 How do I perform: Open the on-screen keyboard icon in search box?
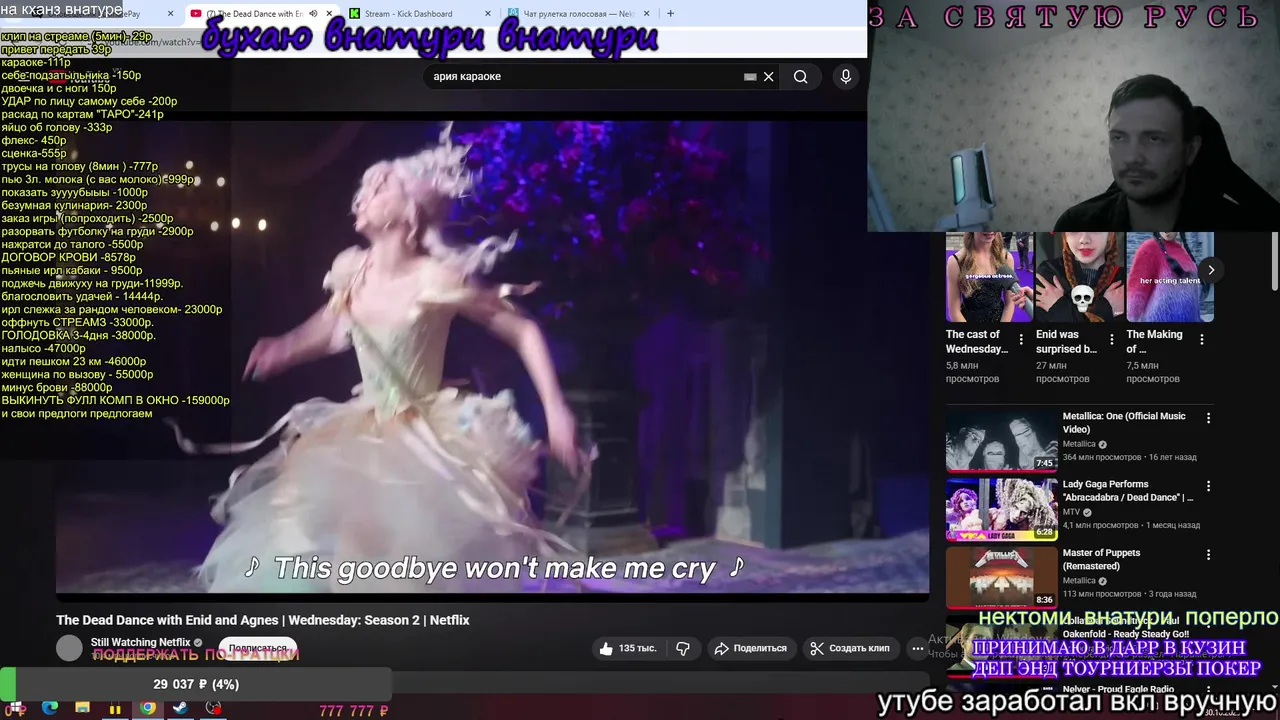(750, 77)
